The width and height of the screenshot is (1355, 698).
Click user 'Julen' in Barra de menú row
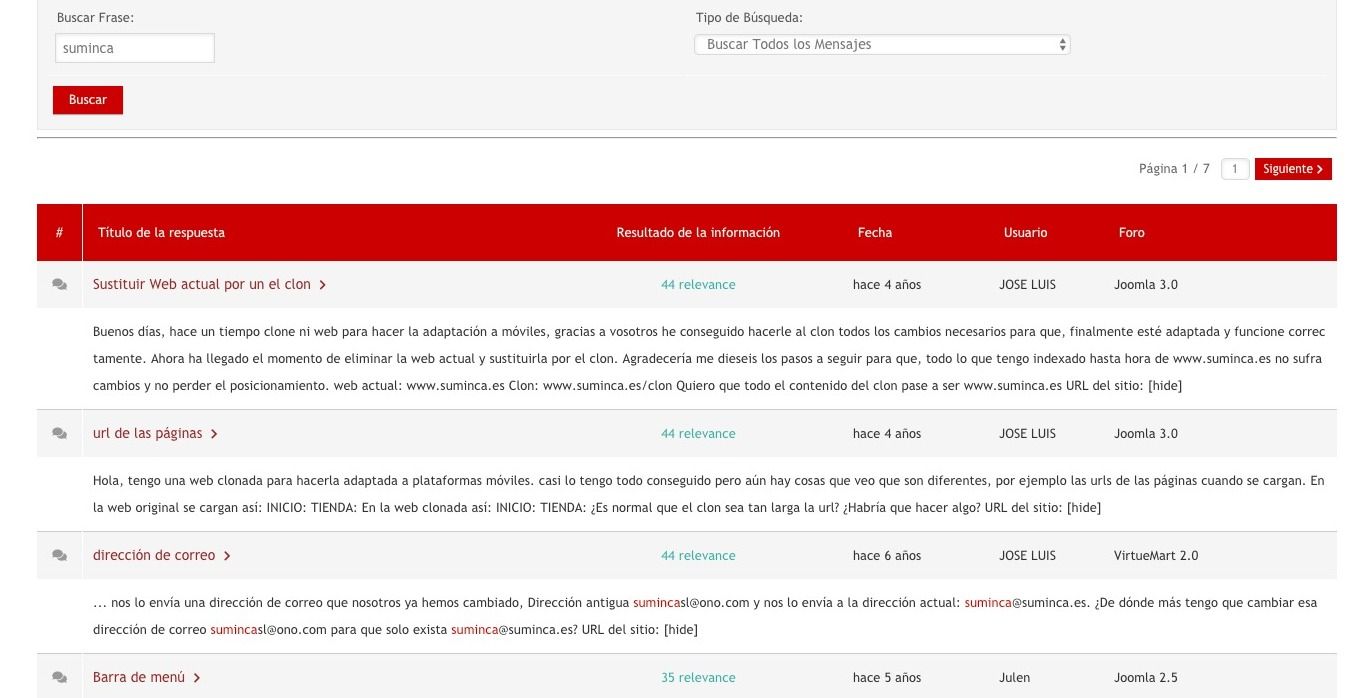point(1014,678)
